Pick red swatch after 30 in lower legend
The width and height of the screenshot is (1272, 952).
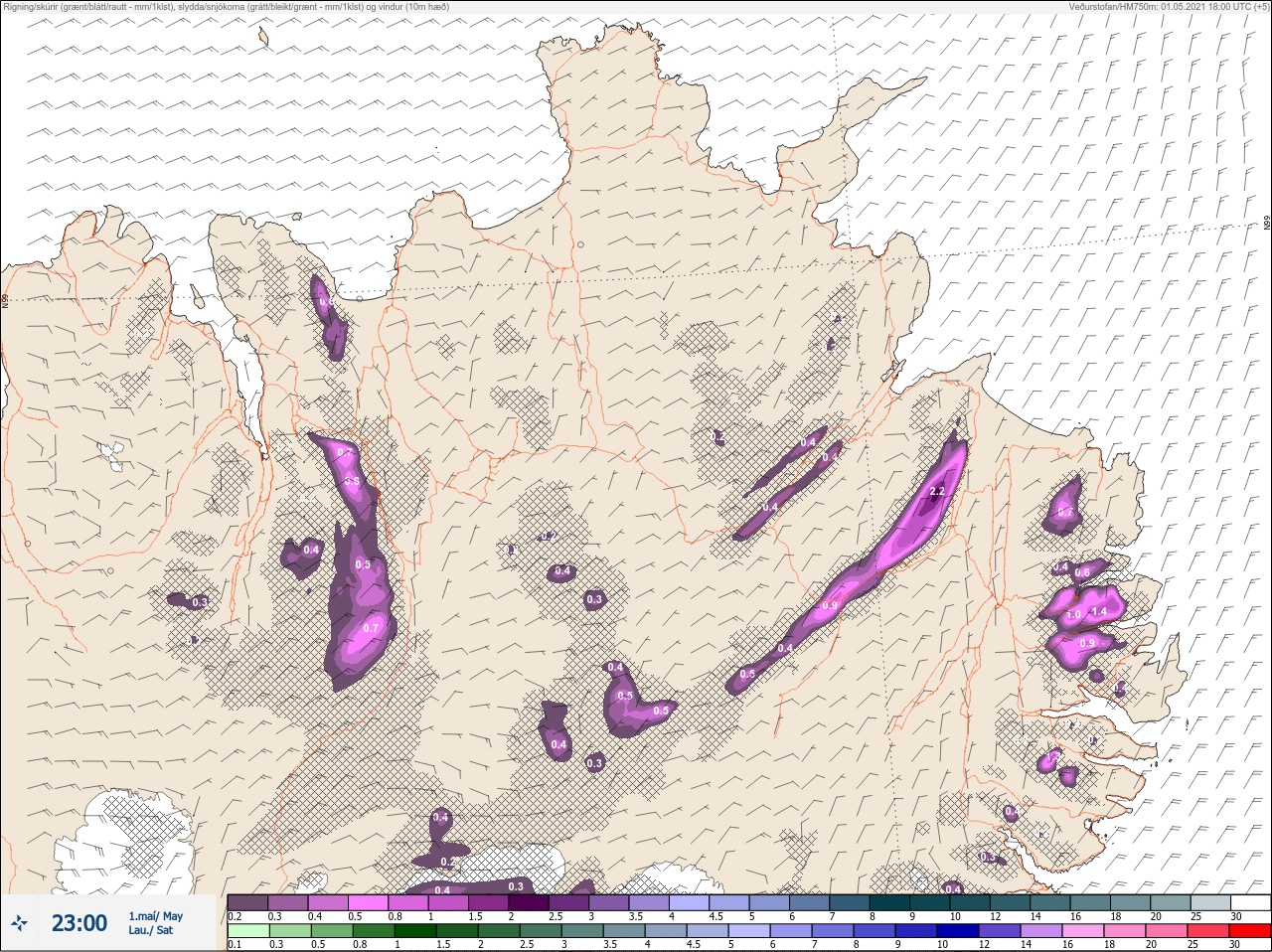click(1249, 931)
